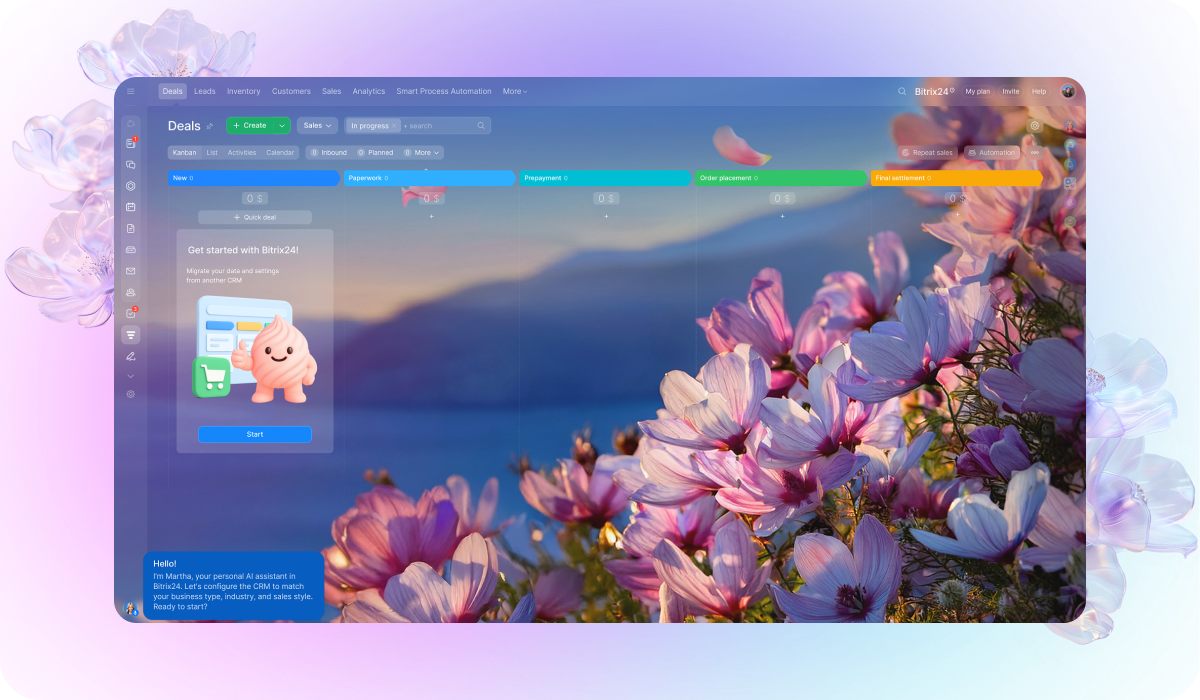
Task: Open the settings gear below the profile avatar
Action: pyautogui.click(x=1035, y=126)
